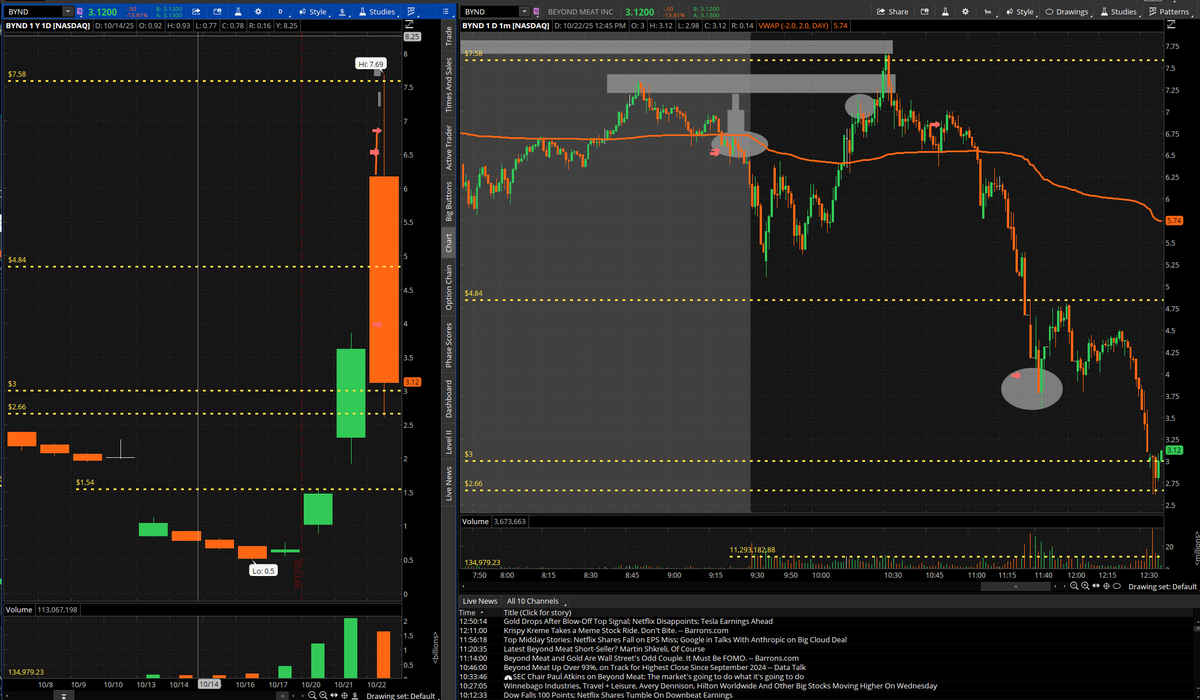Viewport: 1200px width, 700px height.
Task: Click right chart's oval drawing tool icon
Action: point(1117,586)
